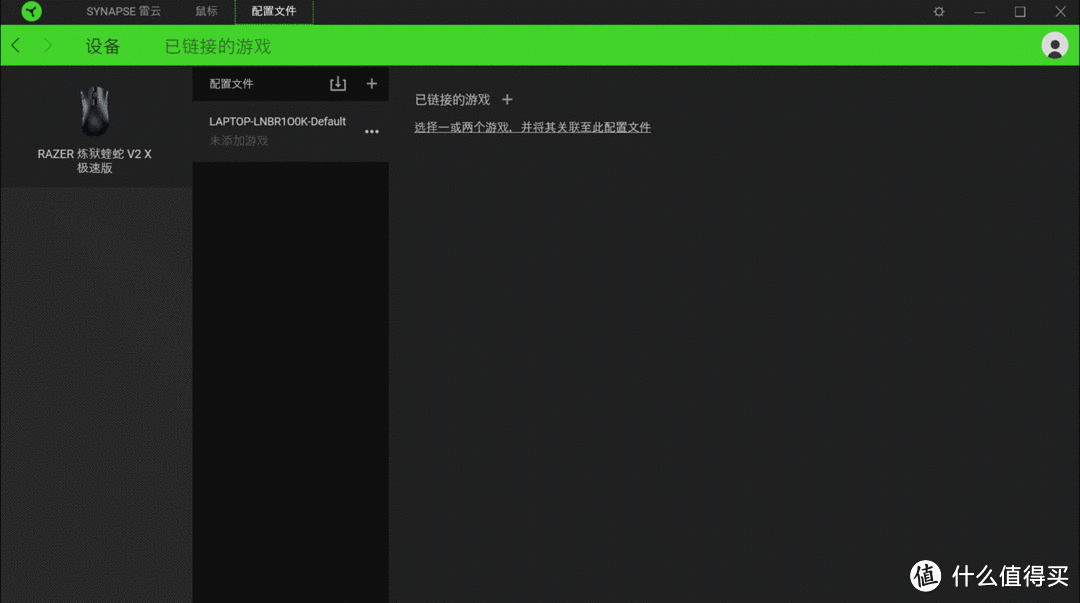1080x603 pixels.
Task: Open the 已链接的游戏 section in the green bar
Action: coord(218,46)
